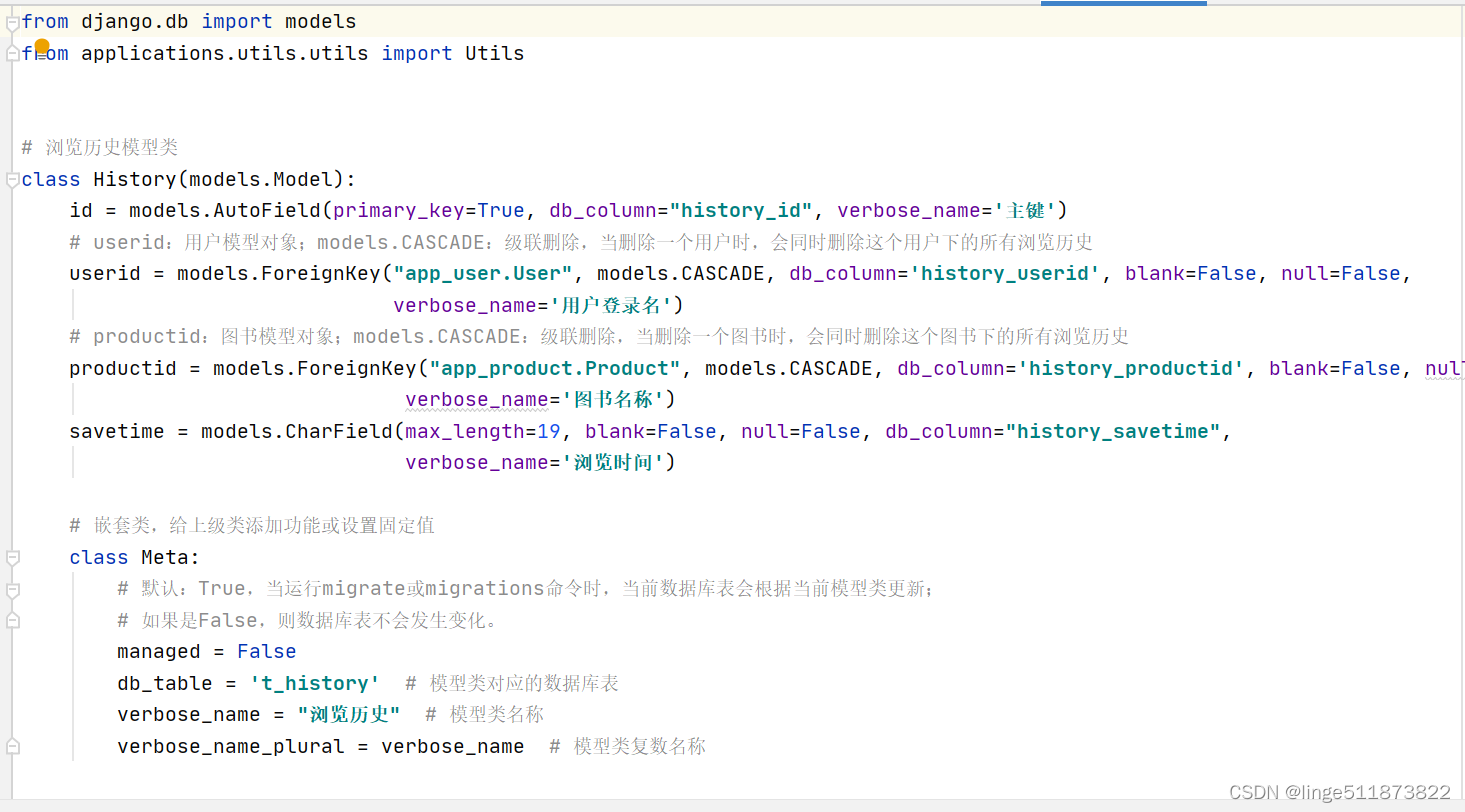Click managed attribute name
The image size is (1465, 812).
point(159,651)
